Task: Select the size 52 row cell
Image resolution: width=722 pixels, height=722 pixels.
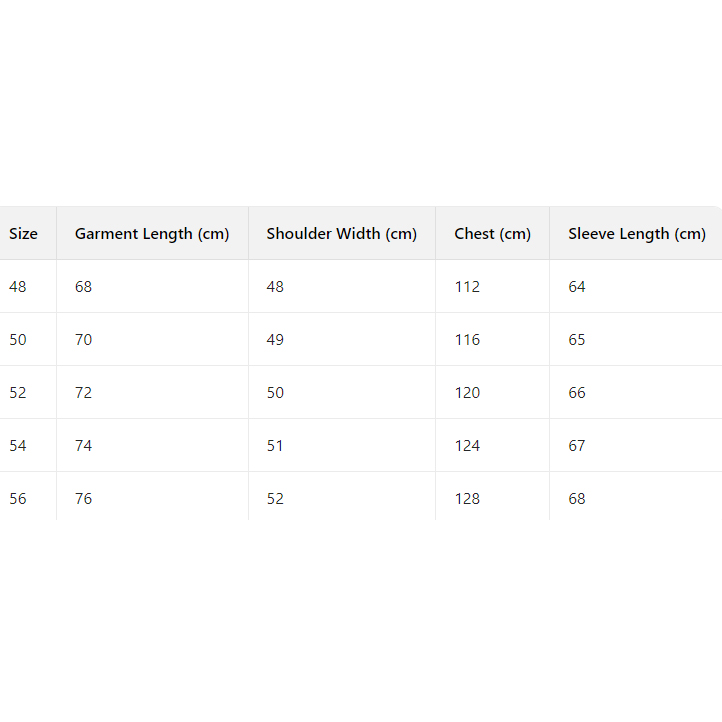Action: point(18,393)
